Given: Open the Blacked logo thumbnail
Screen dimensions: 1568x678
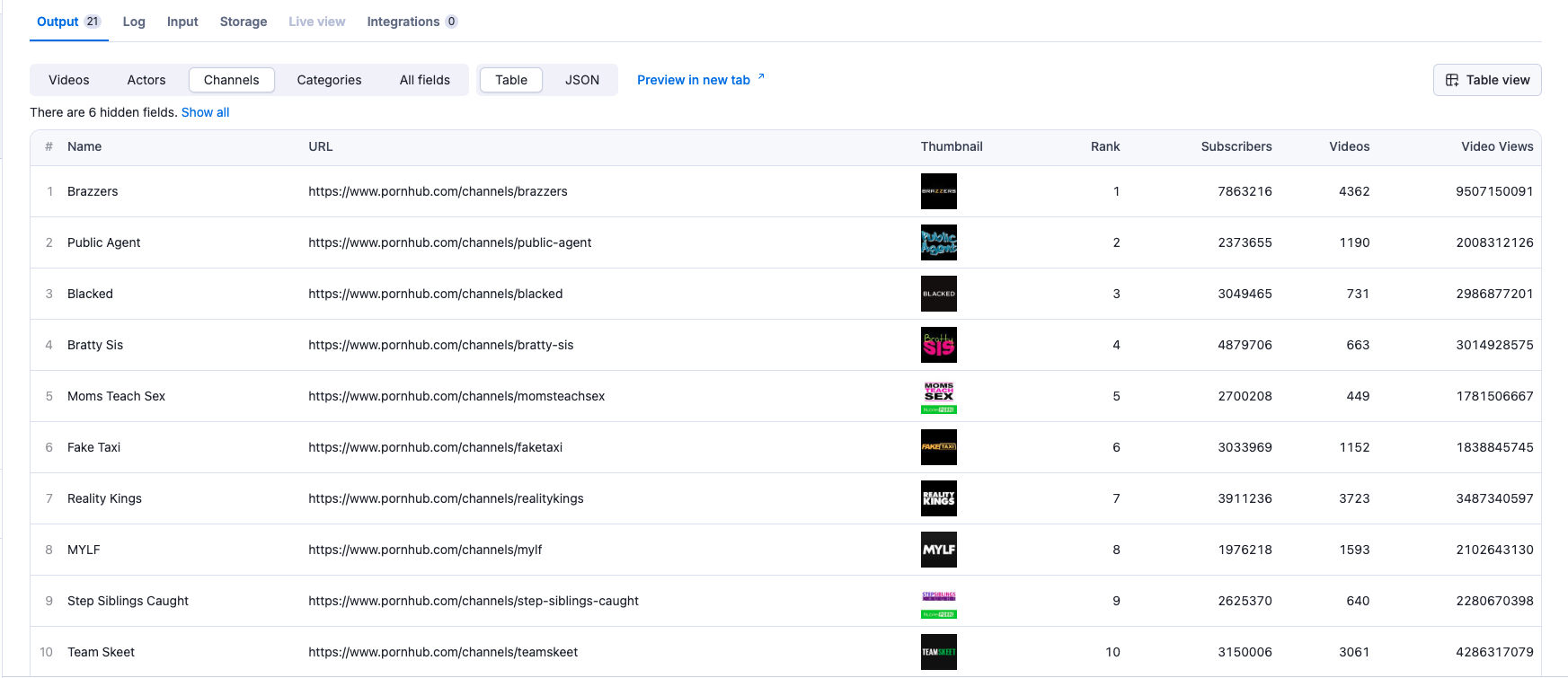Looking at the screenshot, I should pos(939,294).
